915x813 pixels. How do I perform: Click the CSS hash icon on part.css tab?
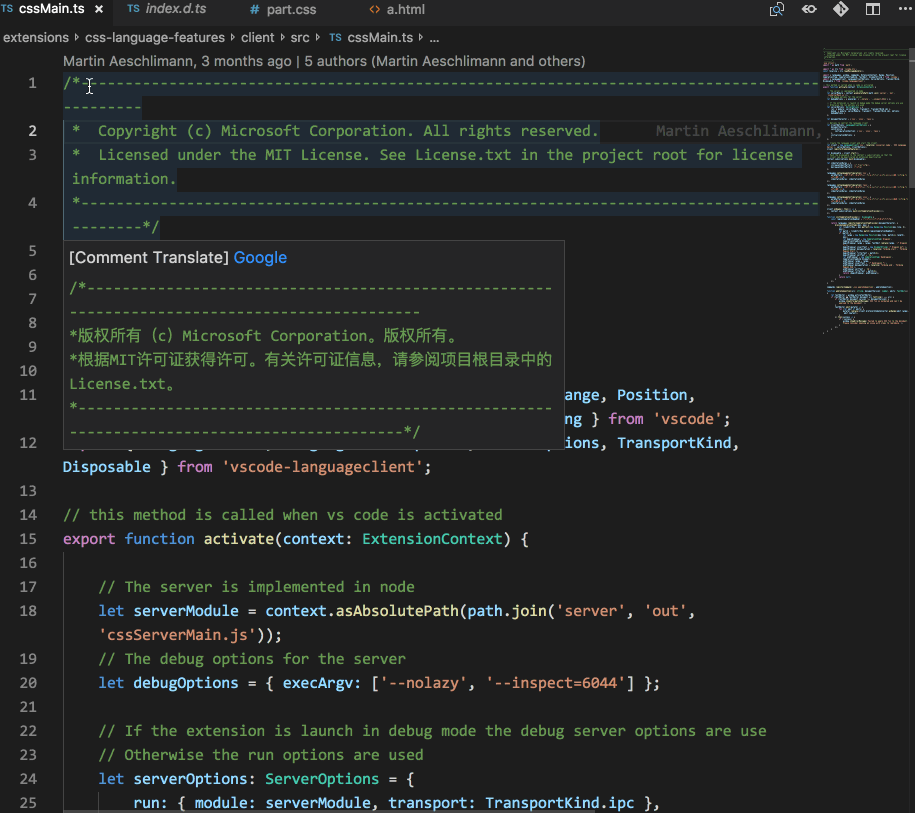click(x=254, y=10)
